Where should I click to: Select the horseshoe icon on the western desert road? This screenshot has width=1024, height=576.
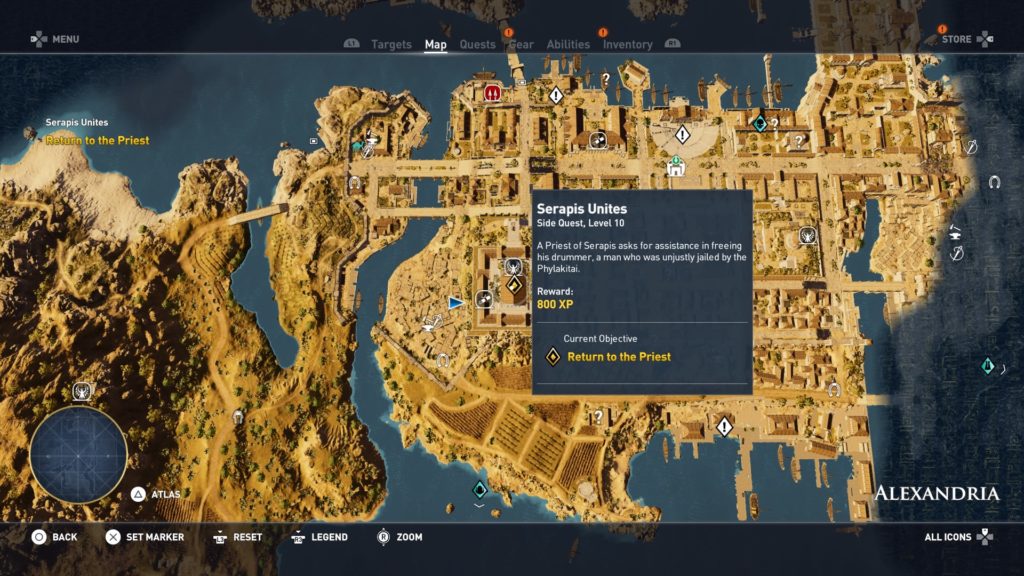238,416
